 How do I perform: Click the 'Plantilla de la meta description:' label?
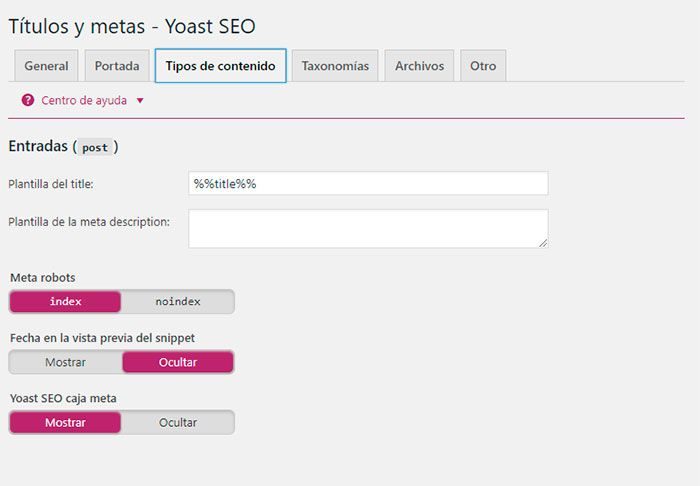[x=89, y=222]
